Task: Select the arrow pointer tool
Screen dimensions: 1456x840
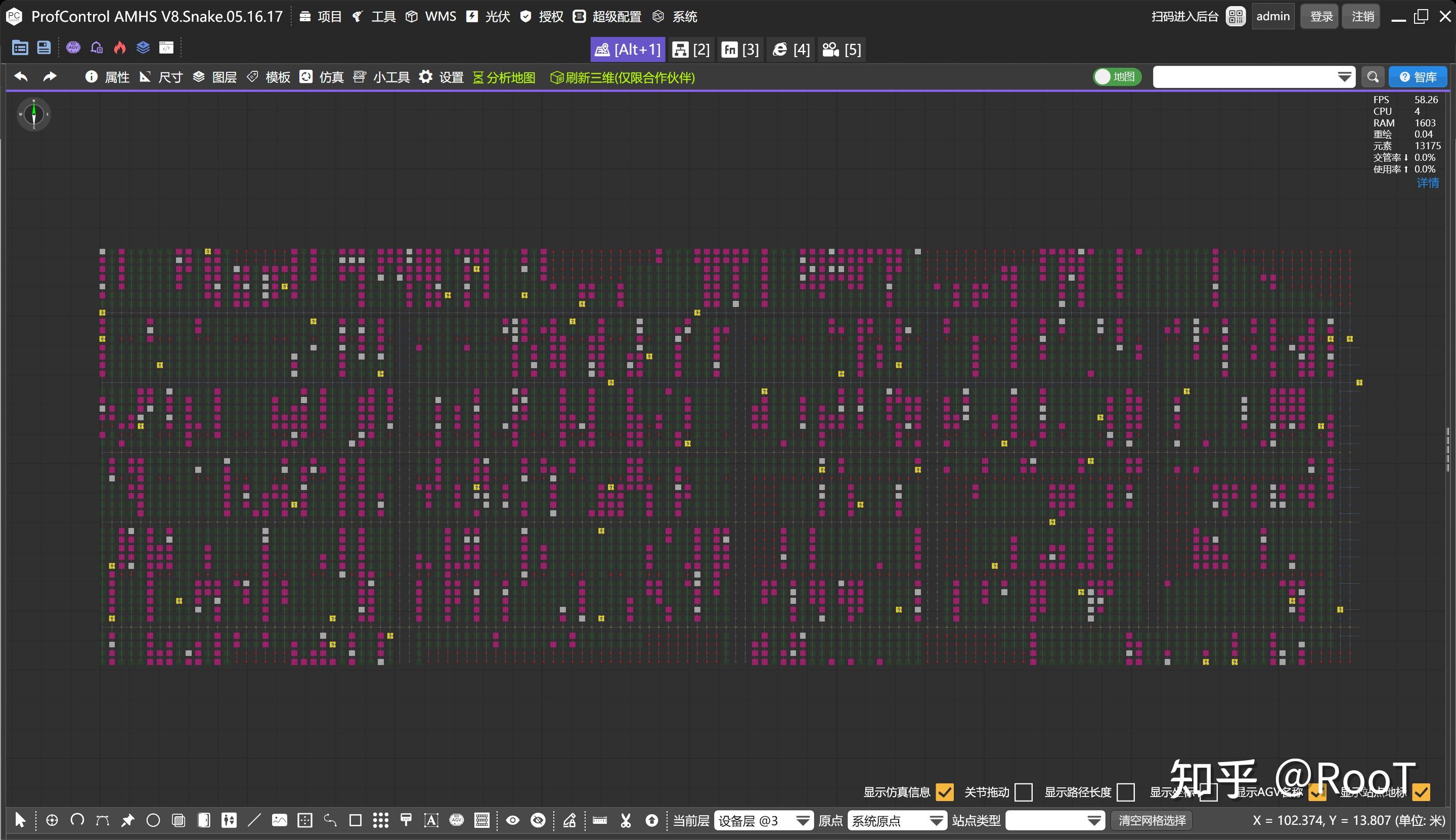Action: 20,820
